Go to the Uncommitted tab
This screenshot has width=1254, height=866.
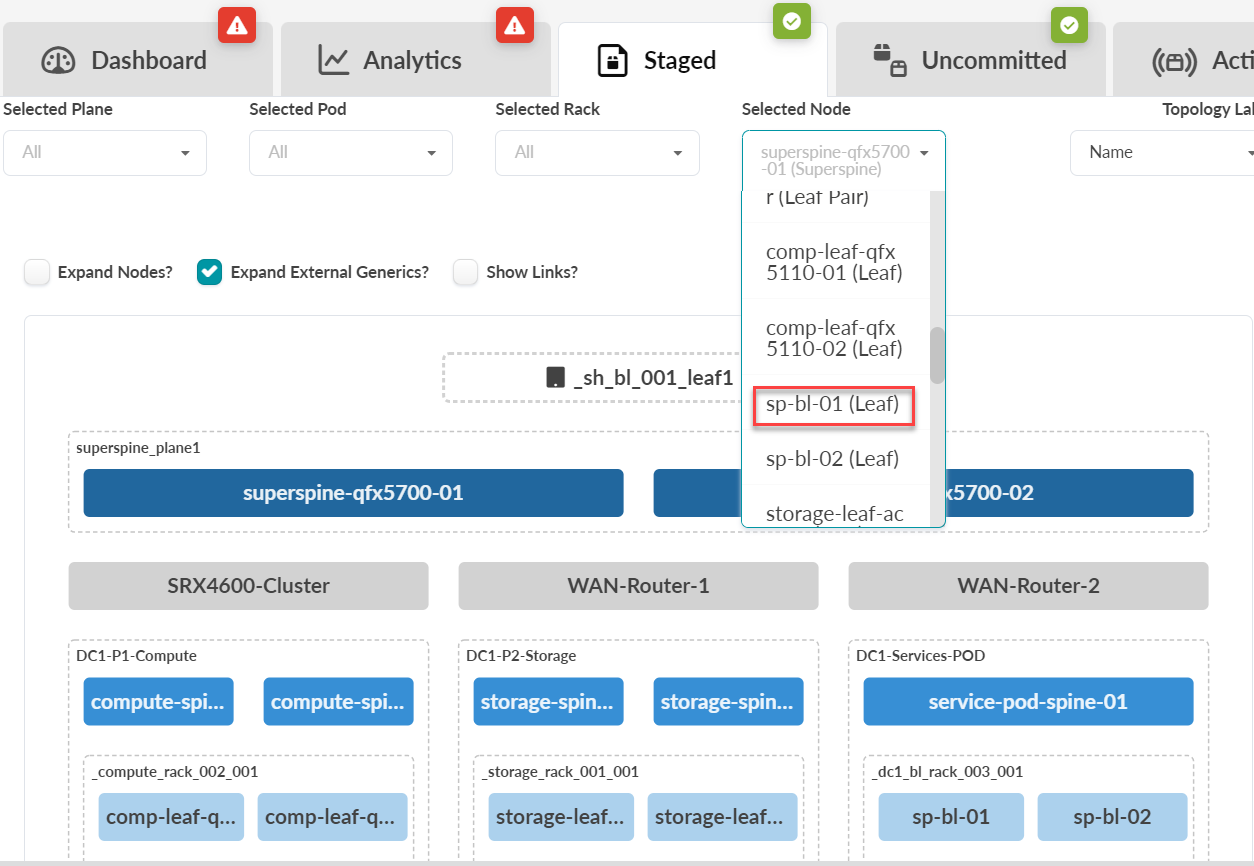pyautogui.click(x=970, y=60)
